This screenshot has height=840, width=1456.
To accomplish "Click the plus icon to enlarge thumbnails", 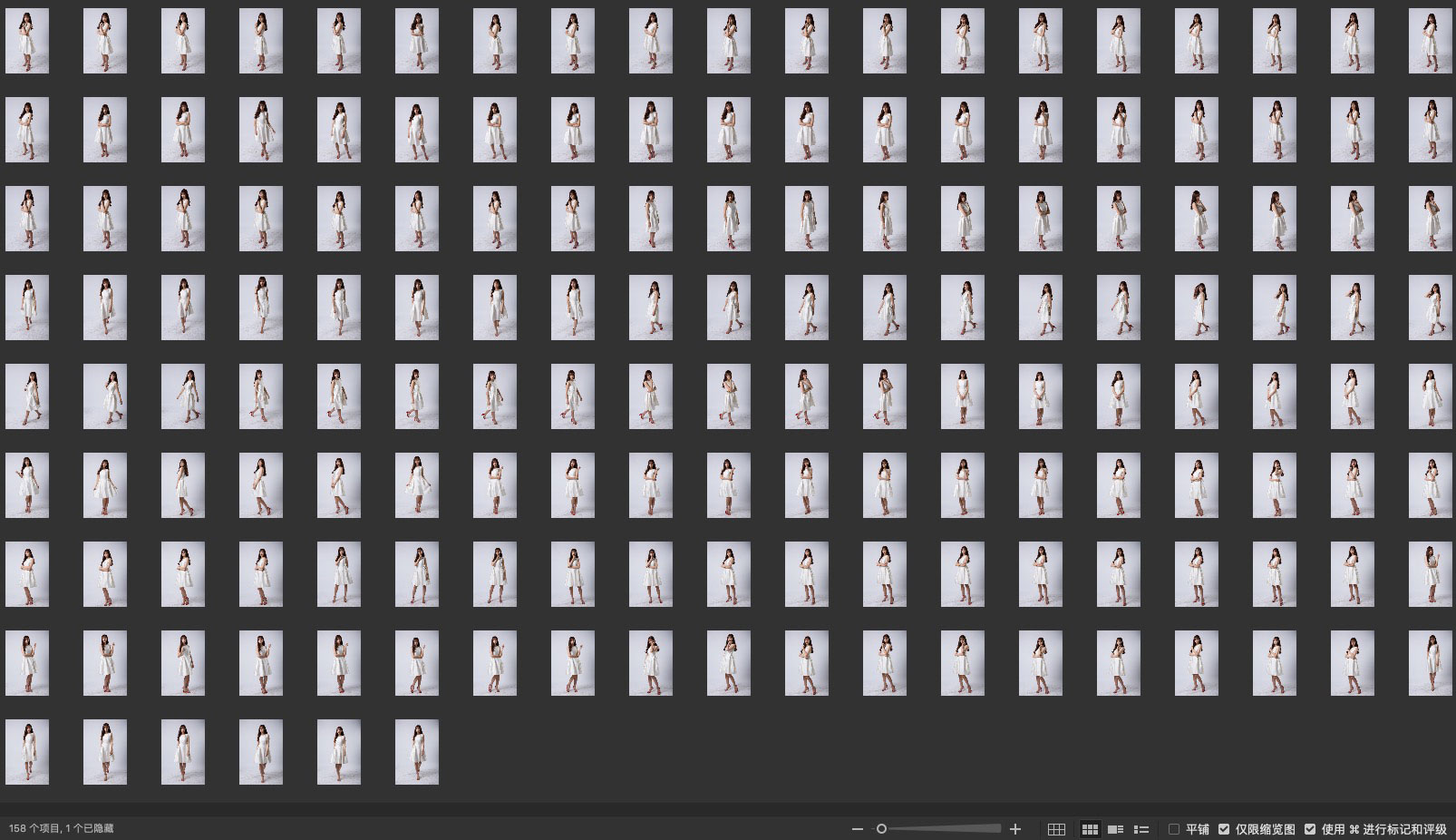I will click(1015, 829).
